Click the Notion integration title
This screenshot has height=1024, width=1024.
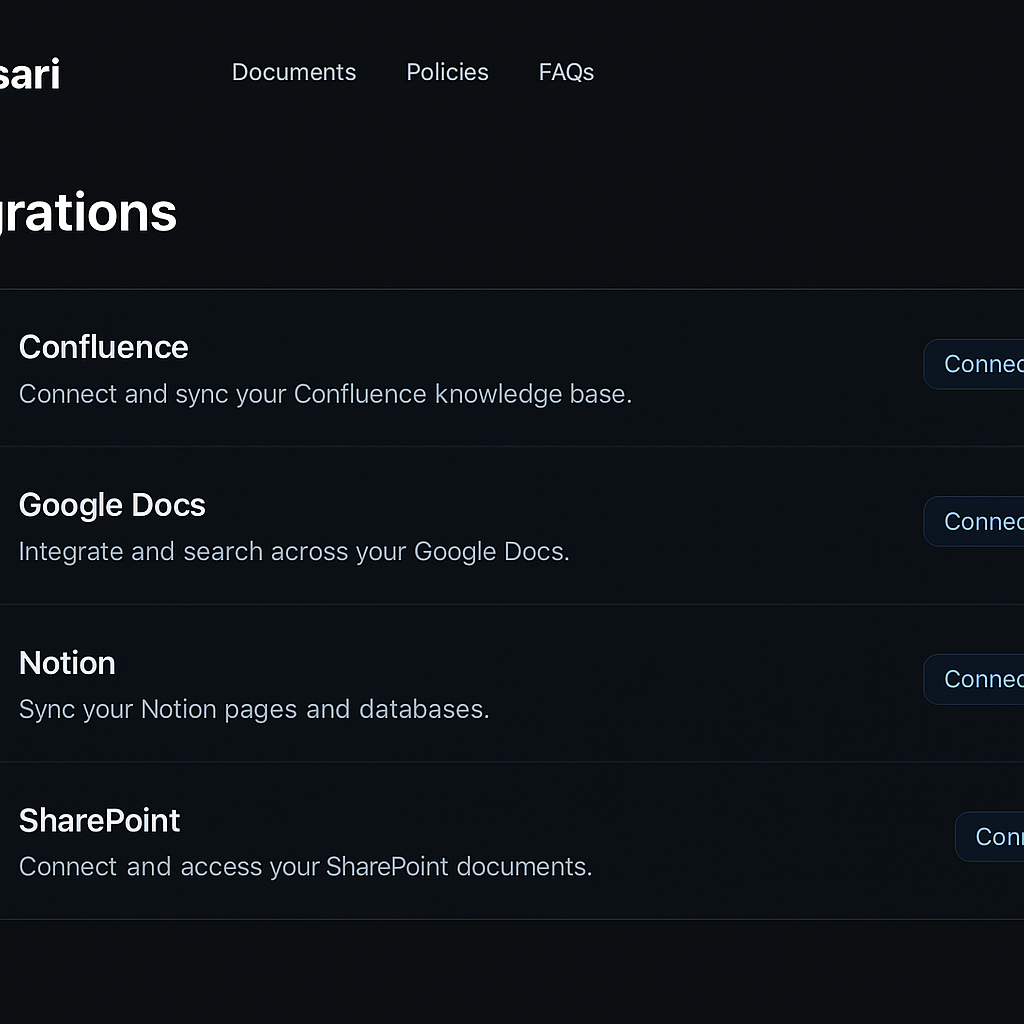coord(67,663)
